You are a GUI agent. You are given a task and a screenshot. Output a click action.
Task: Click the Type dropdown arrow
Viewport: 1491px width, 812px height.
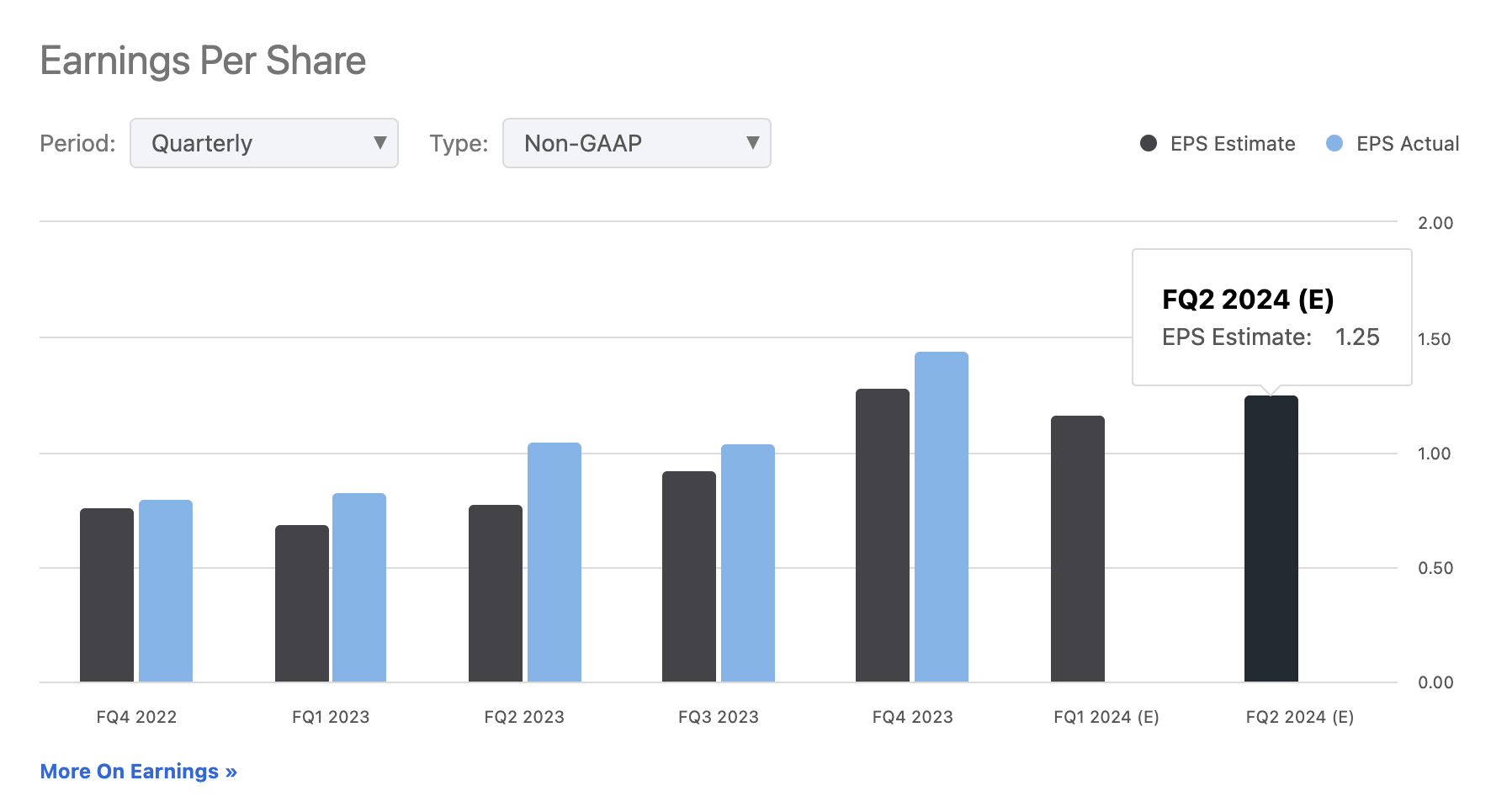pos(753,143)
